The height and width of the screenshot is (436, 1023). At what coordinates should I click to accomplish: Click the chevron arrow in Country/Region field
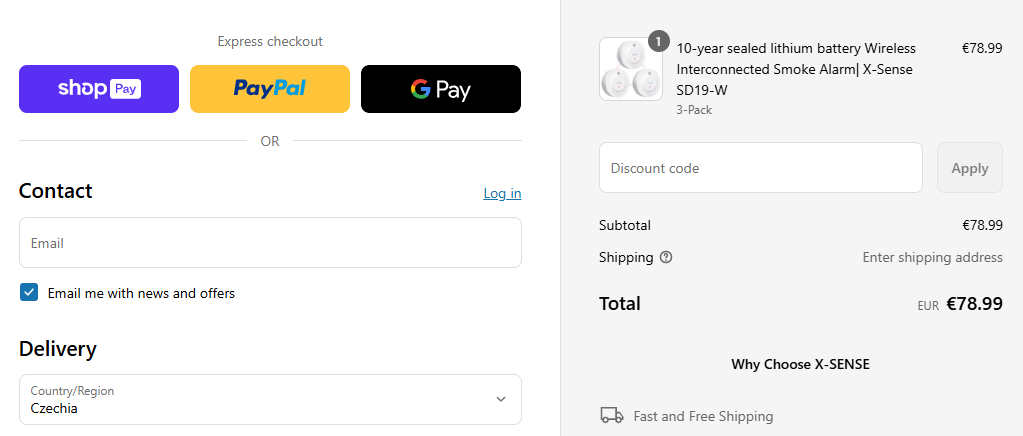click(x=501, y=399)
